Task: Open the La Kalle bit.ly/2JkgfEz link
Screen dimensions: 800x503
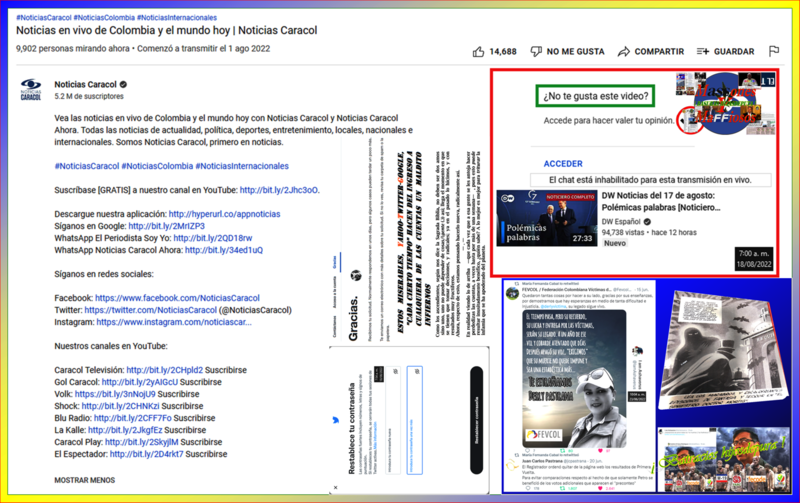Action: point(125,430)
